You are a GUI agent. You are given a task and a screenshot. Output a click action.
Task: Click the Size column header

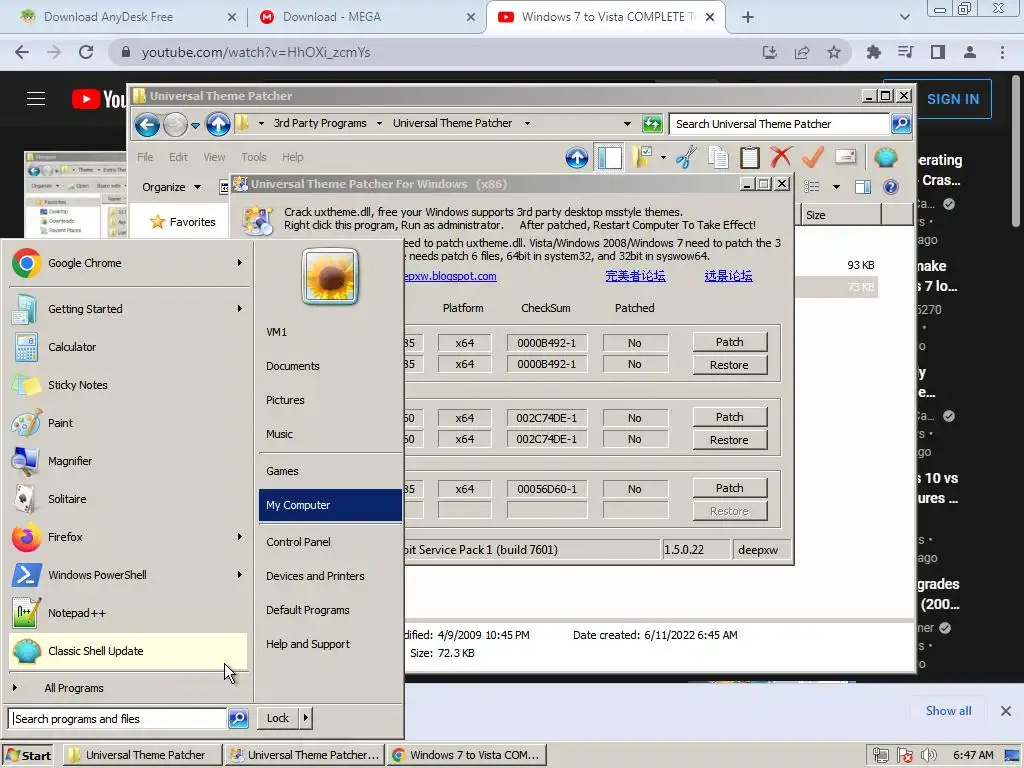840,215
